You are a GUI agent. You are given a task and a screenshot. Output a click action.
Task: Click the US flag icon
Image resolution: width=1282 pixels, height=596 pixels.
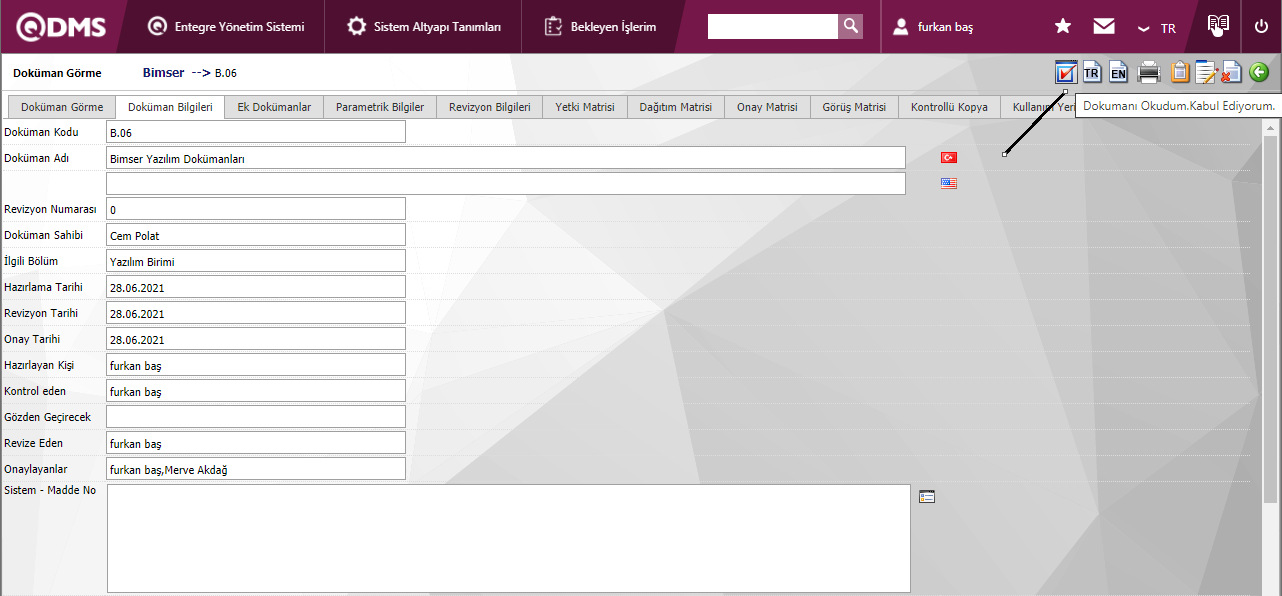(x=949, y=184)
